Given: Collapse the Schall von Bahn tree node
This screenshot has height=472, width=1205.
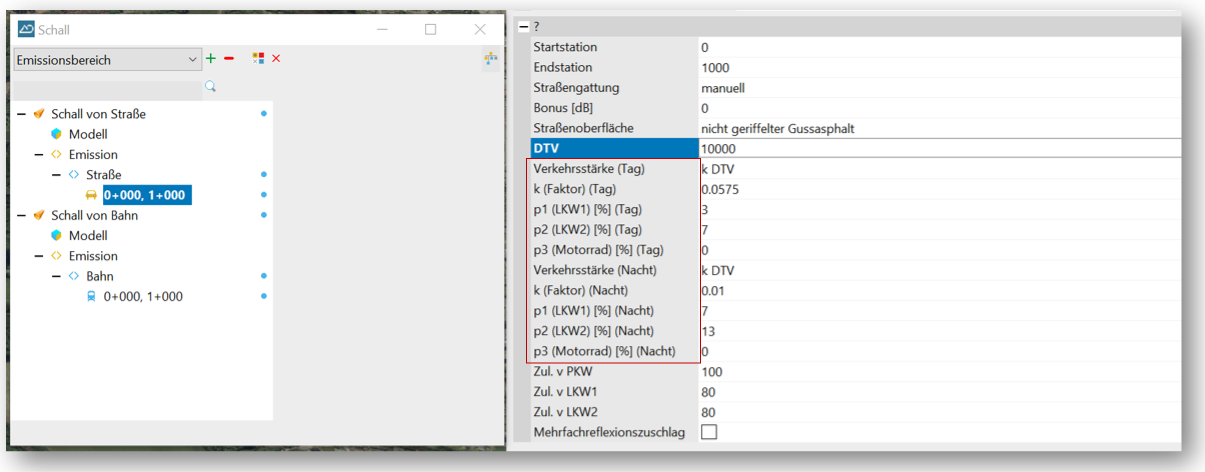Looking at the screenshot, I should pyautogui.click(x=22, y=215).
